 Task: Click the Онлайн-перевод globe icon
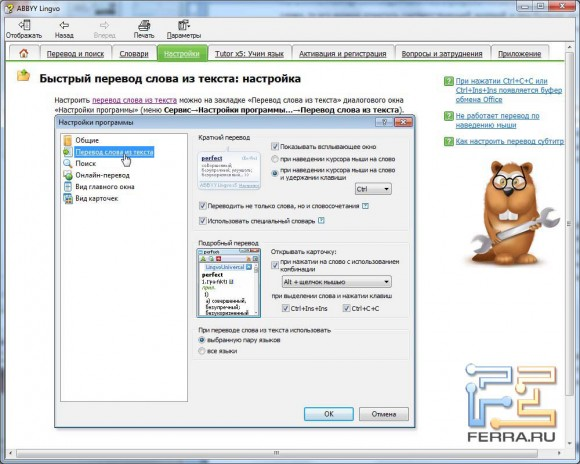tap(67, 175)
